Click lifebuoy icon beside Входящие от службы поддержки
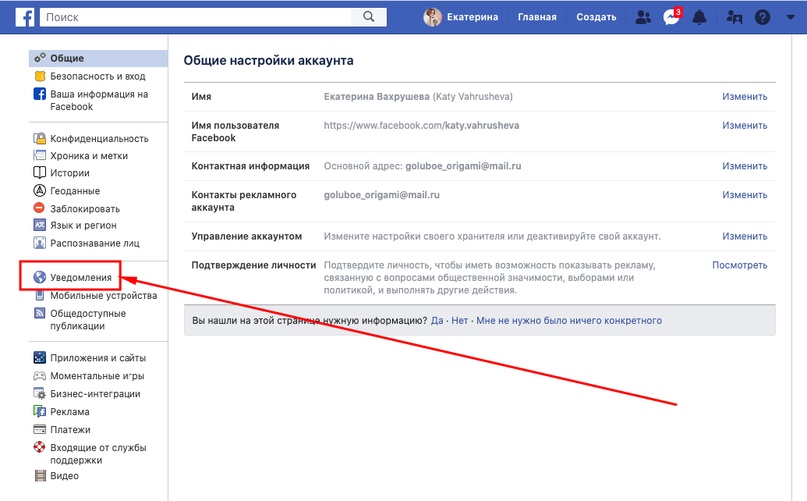 (40, 447)
